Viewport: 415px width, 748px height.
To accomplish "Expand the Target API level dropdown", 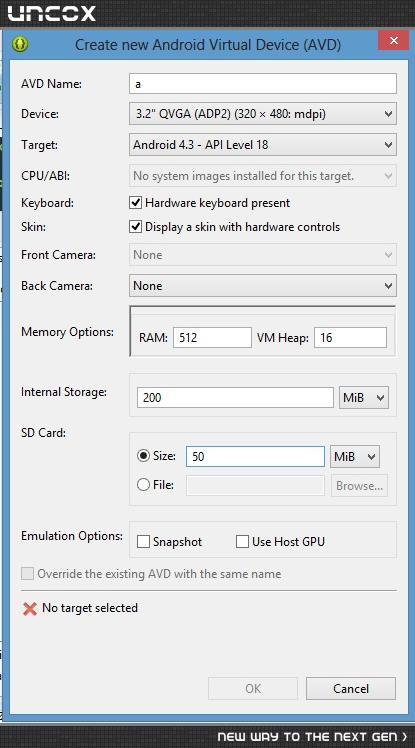I will 262,145.
